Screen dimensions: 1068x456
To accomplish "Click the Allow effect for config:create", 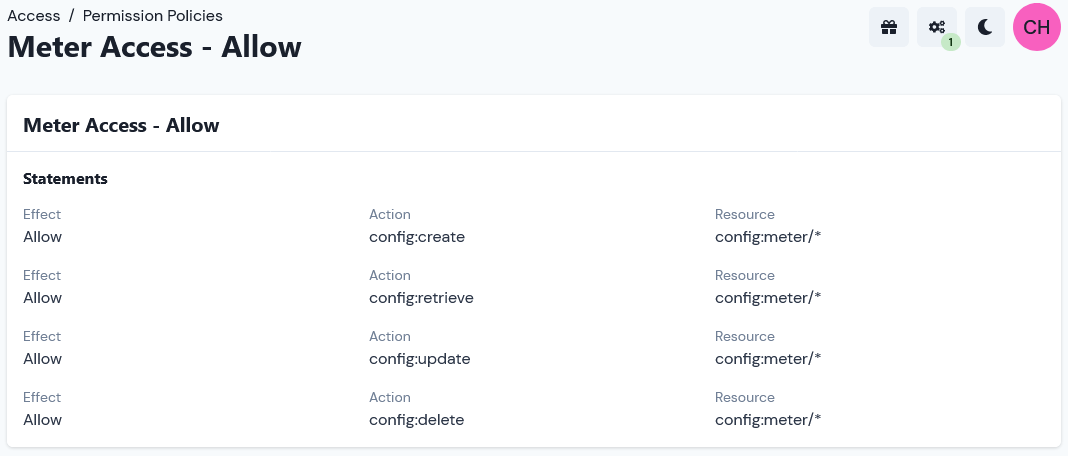I will (x=42, y=237).
